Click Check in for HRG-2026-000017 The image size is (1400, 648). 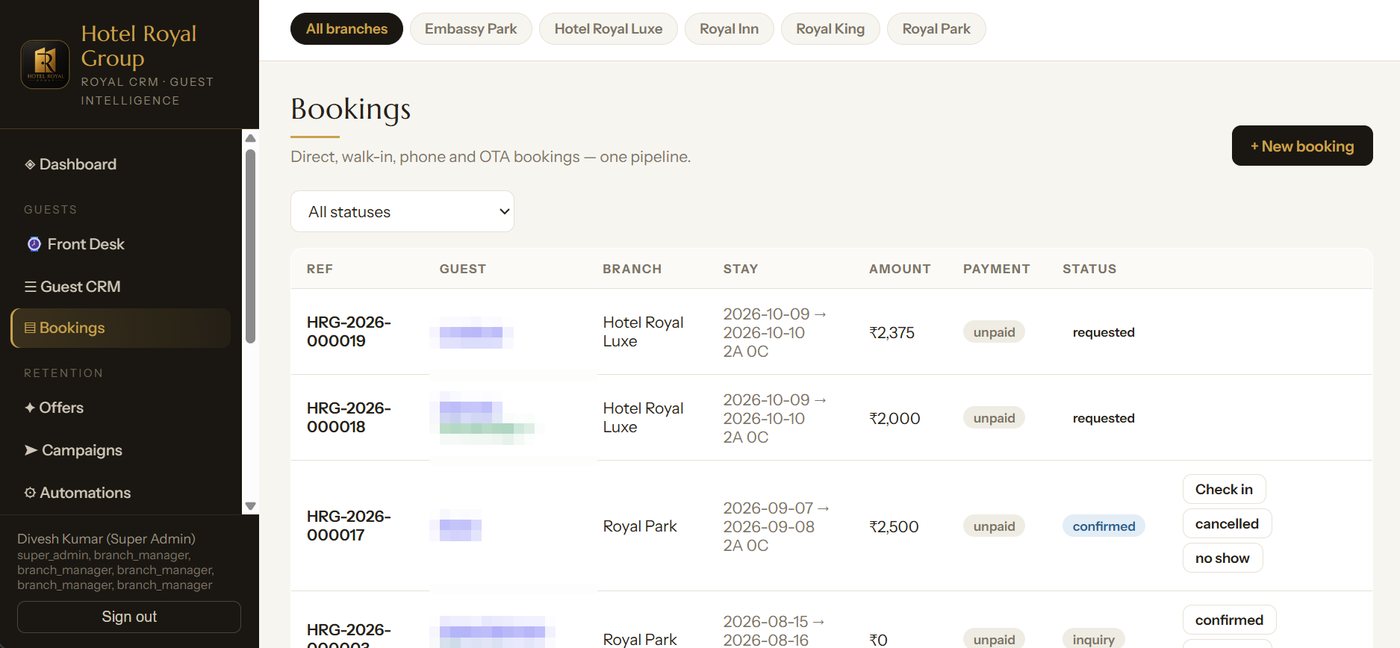click(x=1224, y=490)
